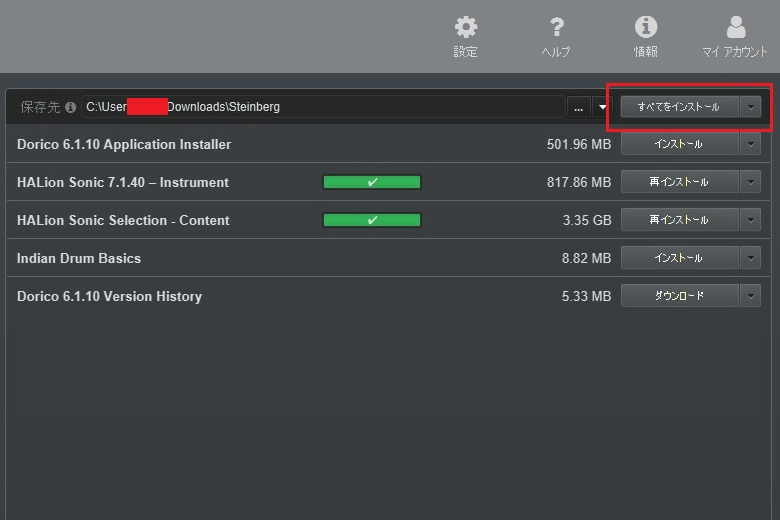
Task: Install Indian Drum Basics
Action: click(x=679, y=258)
